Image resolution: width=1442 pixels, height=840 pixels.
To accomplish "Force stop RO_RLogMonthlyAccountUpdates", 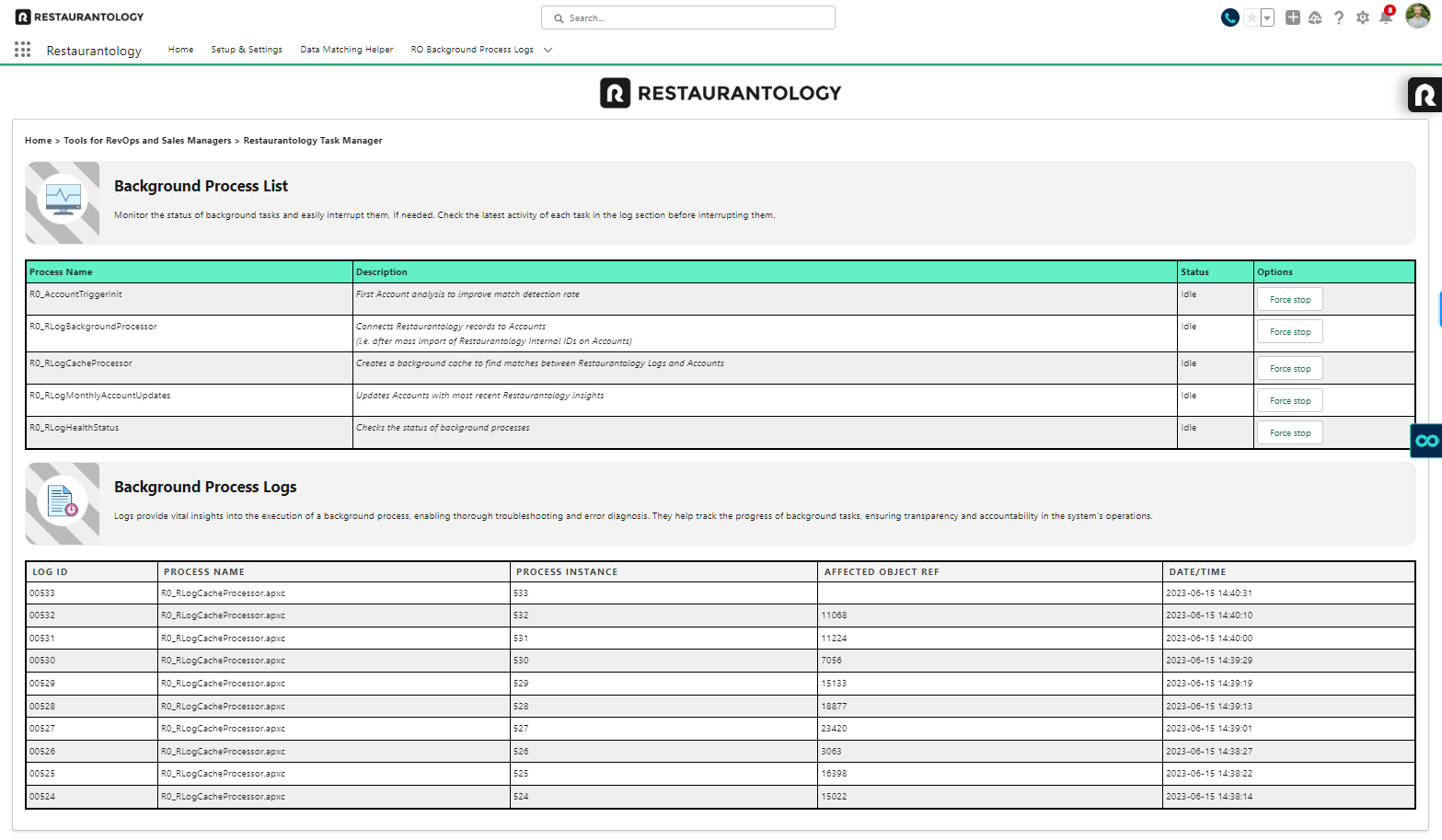I will [x=1290, y=401].
